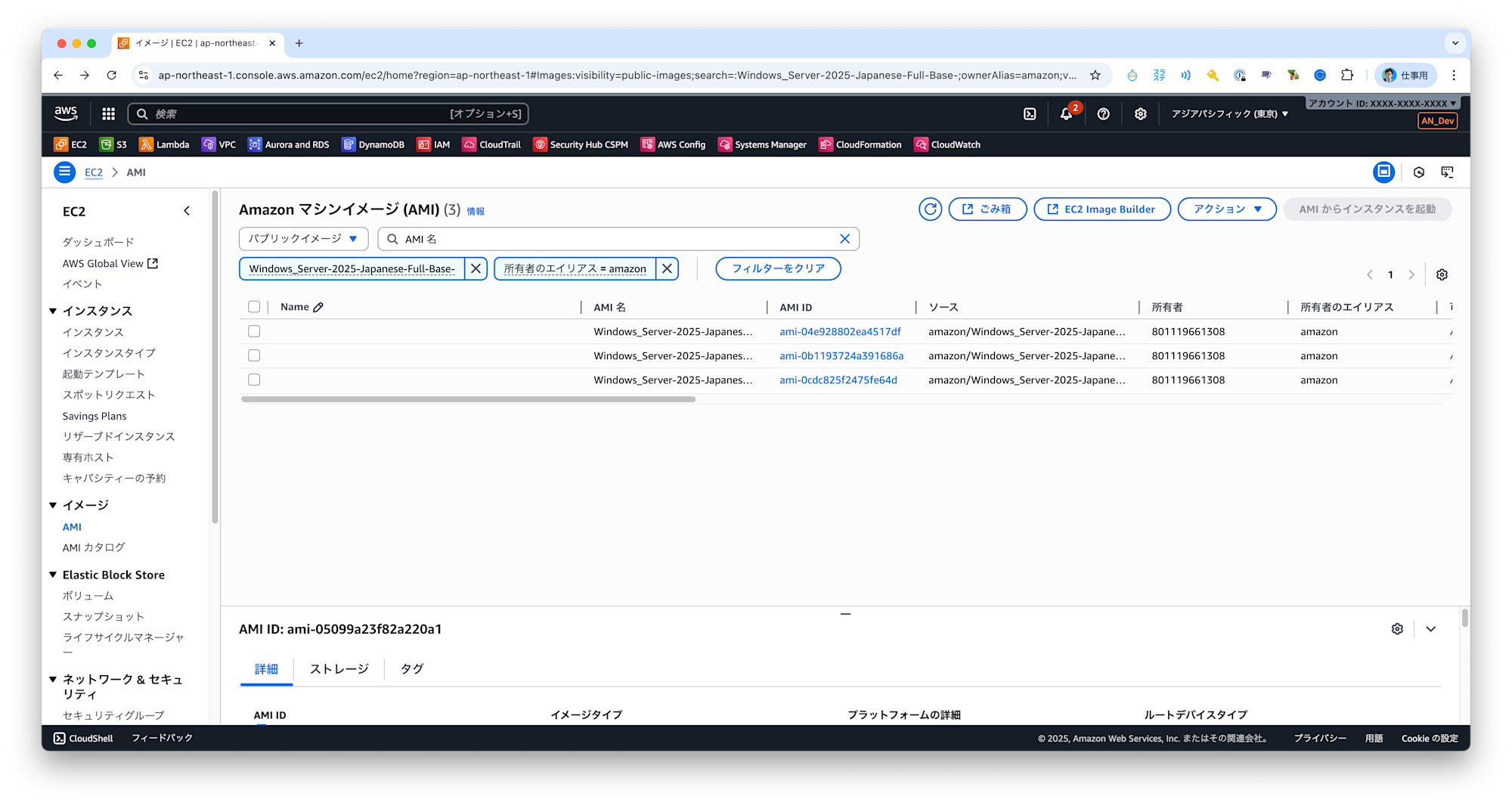1512x806 pixels.
Task: Bookmark this page with the star icon
Action: point(1095,75)
